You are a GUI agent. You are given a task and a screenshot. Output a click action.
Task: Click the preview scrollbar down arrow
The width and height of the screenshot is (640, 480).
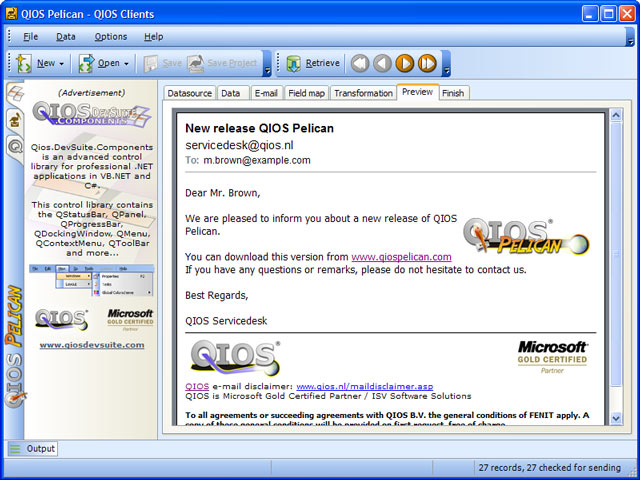click(616, 418)
